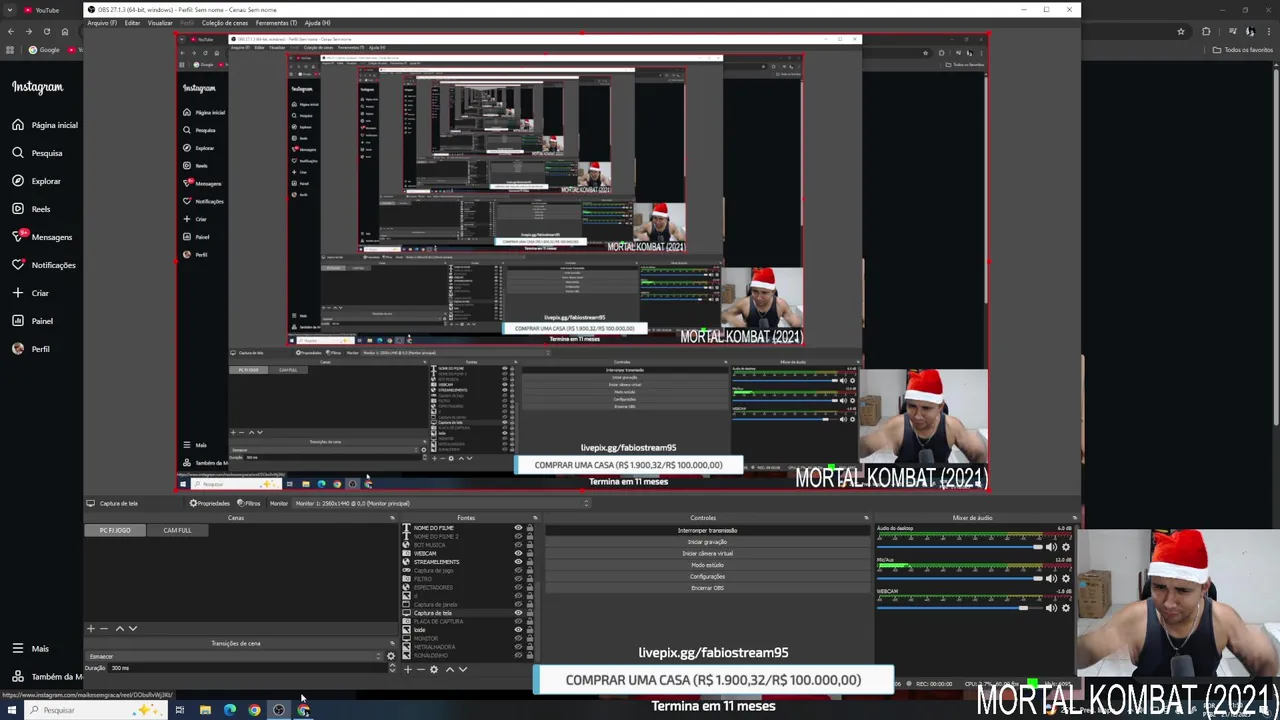Viewport: 1280px width, 720px height.
Task: Open Instagram Pesquisa search icon
Action: [x=18, y=153]
